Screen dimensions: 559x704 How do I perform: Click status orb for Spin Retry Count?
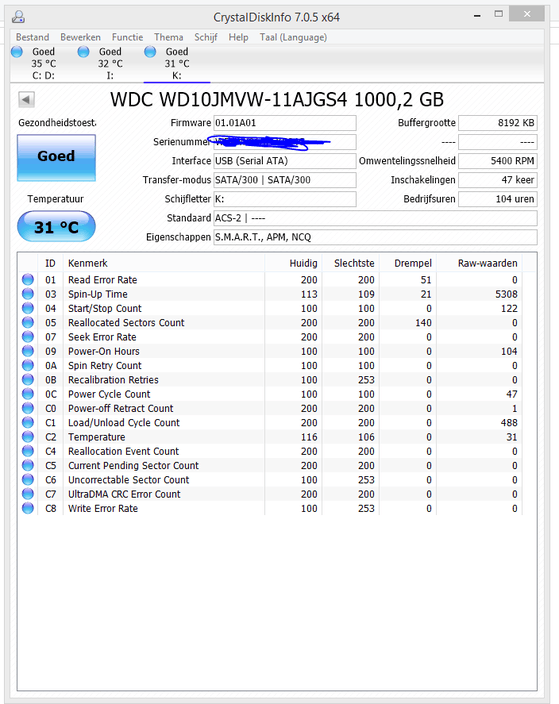28,365
